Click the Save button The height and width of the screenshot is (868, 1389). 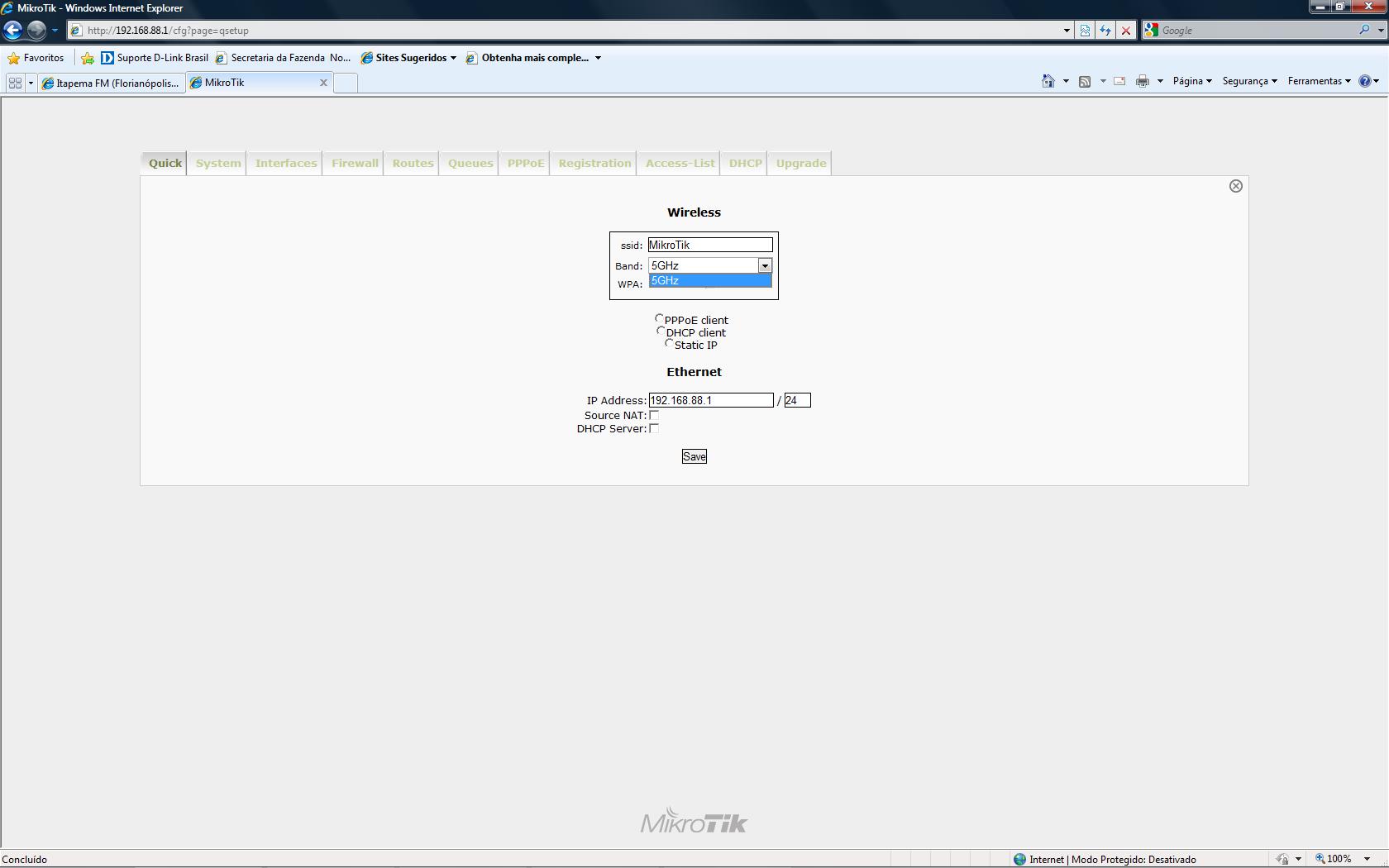click(x=694, y=456)
